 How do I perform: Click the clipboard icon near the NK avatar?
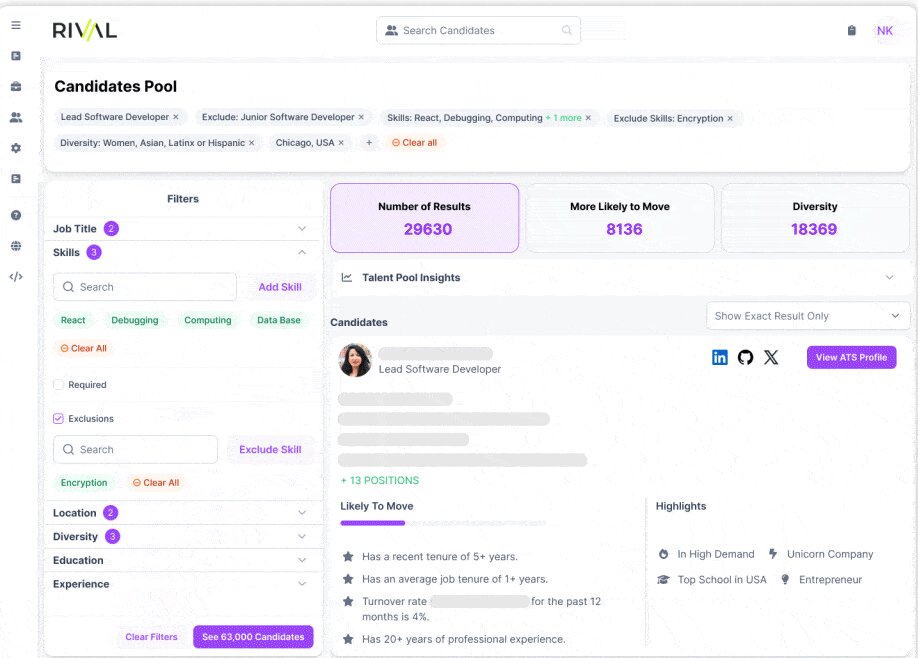852,31
